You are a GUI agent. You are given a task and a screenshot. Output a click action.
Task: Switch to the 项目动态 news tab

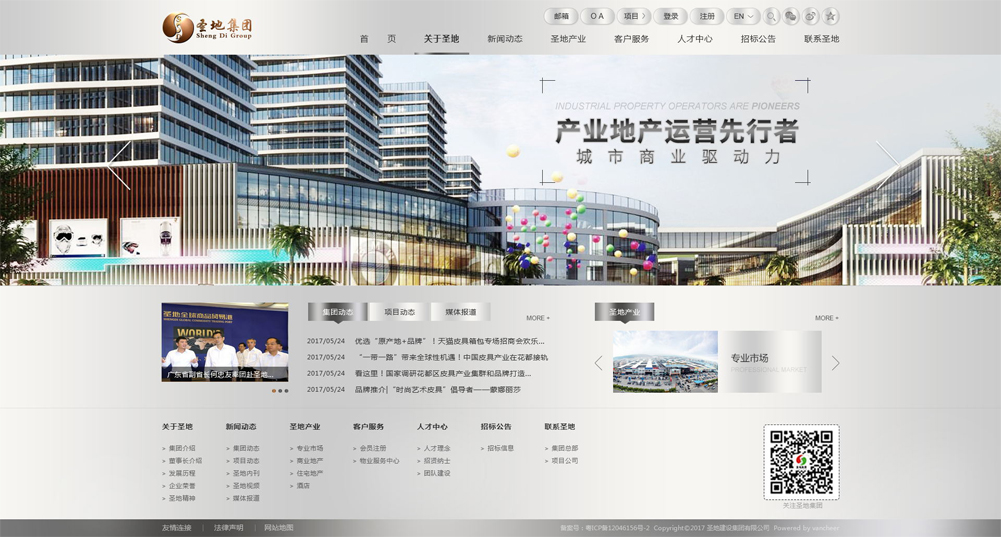point(399,312)
